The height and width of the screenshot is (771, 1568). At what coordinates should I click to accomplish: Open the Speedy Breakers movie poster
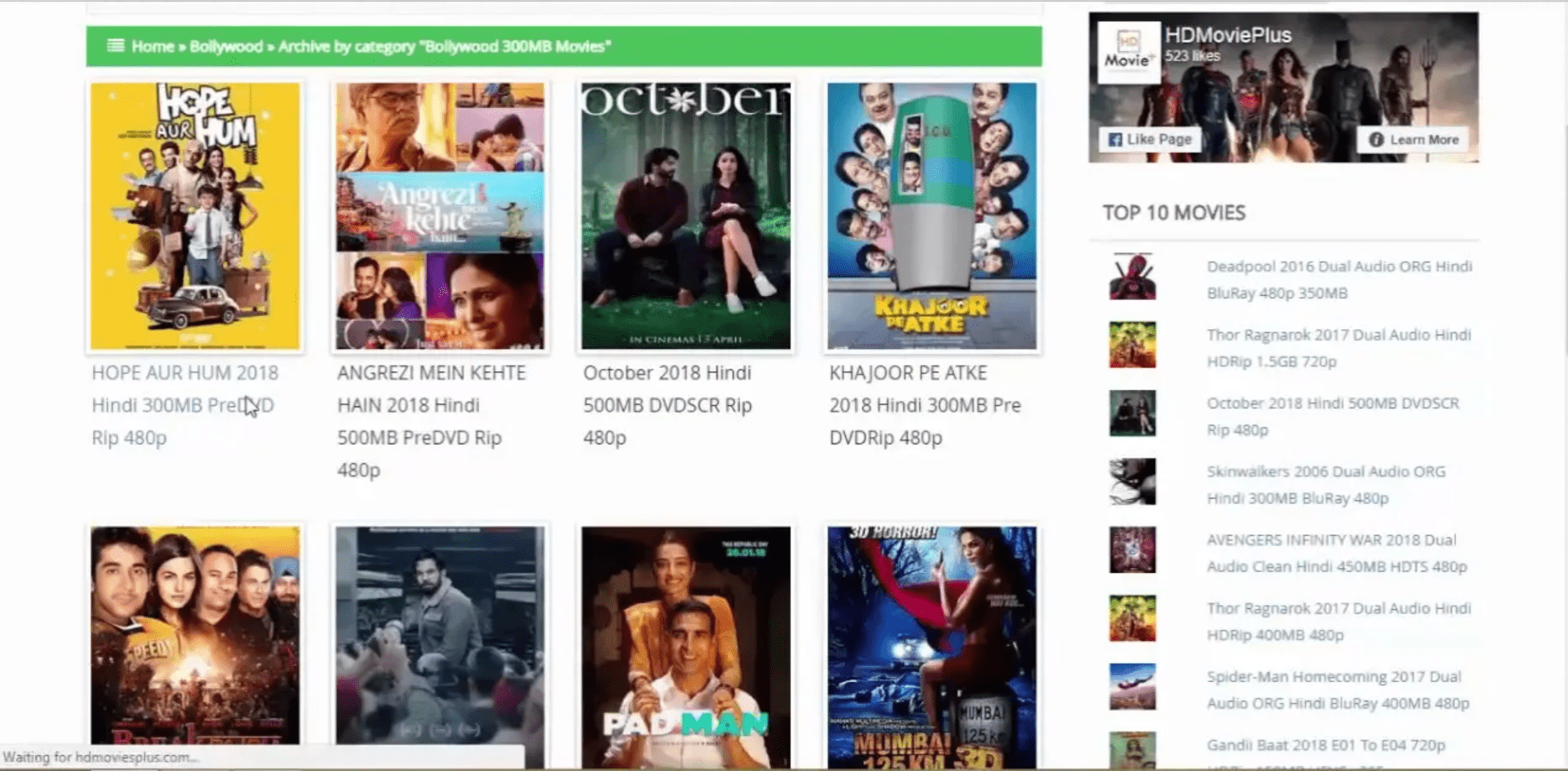195,637
